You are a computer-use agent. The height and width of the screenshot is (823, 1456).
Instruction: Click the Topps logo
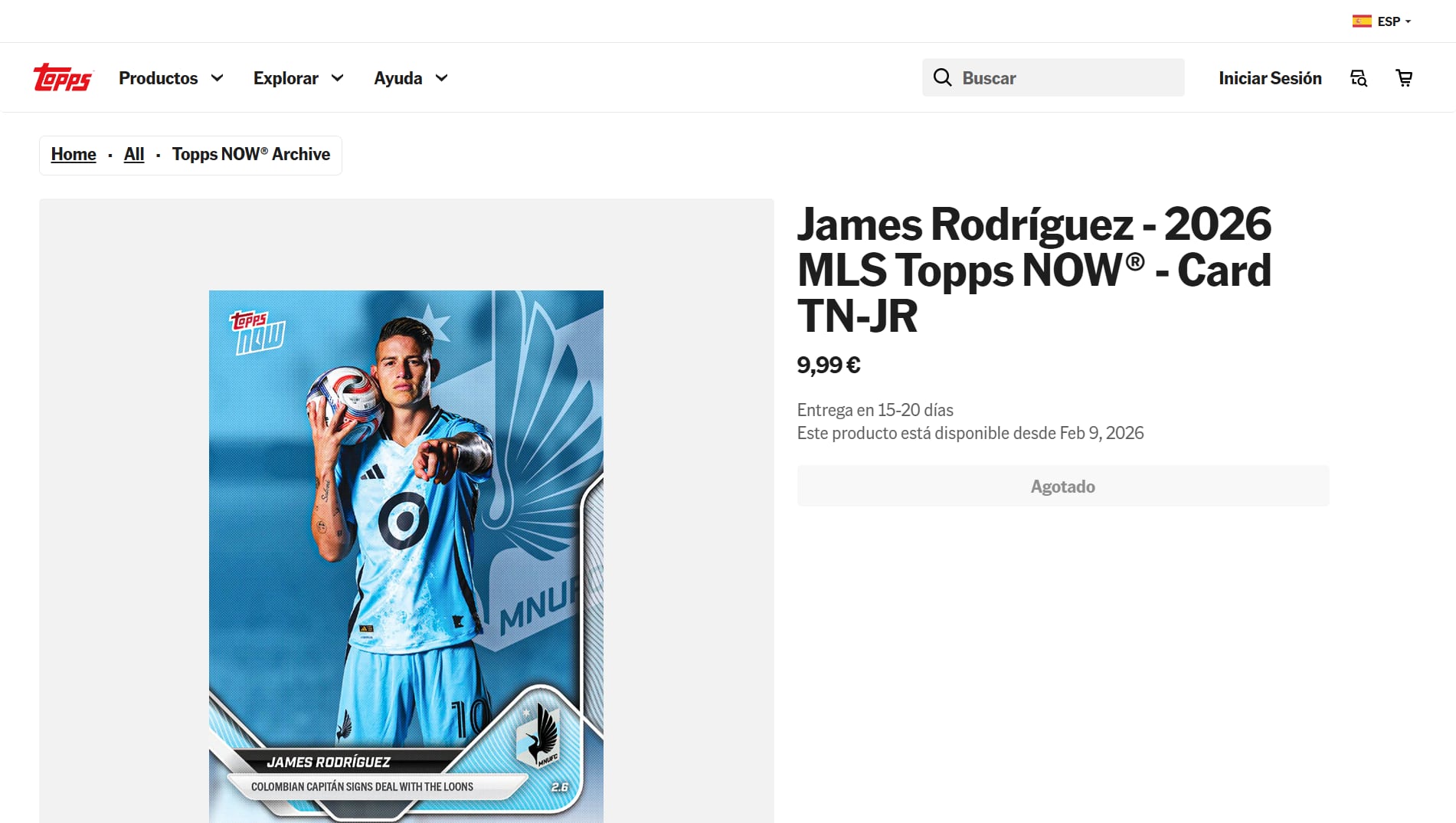63,77
